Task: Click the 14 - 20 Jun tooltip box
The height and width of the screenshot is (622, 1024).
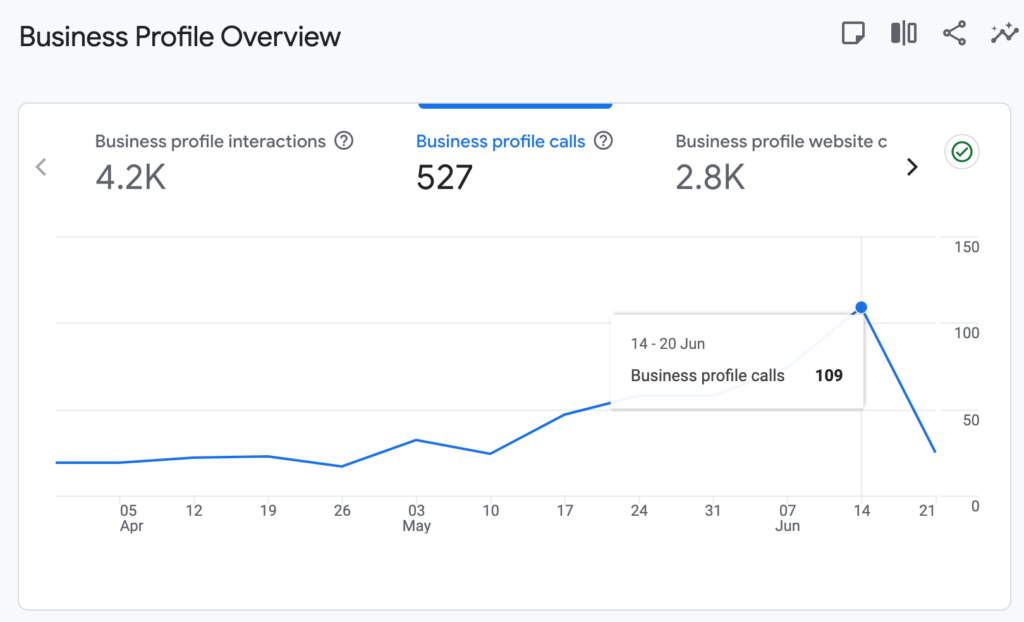Action: (737, 361)
